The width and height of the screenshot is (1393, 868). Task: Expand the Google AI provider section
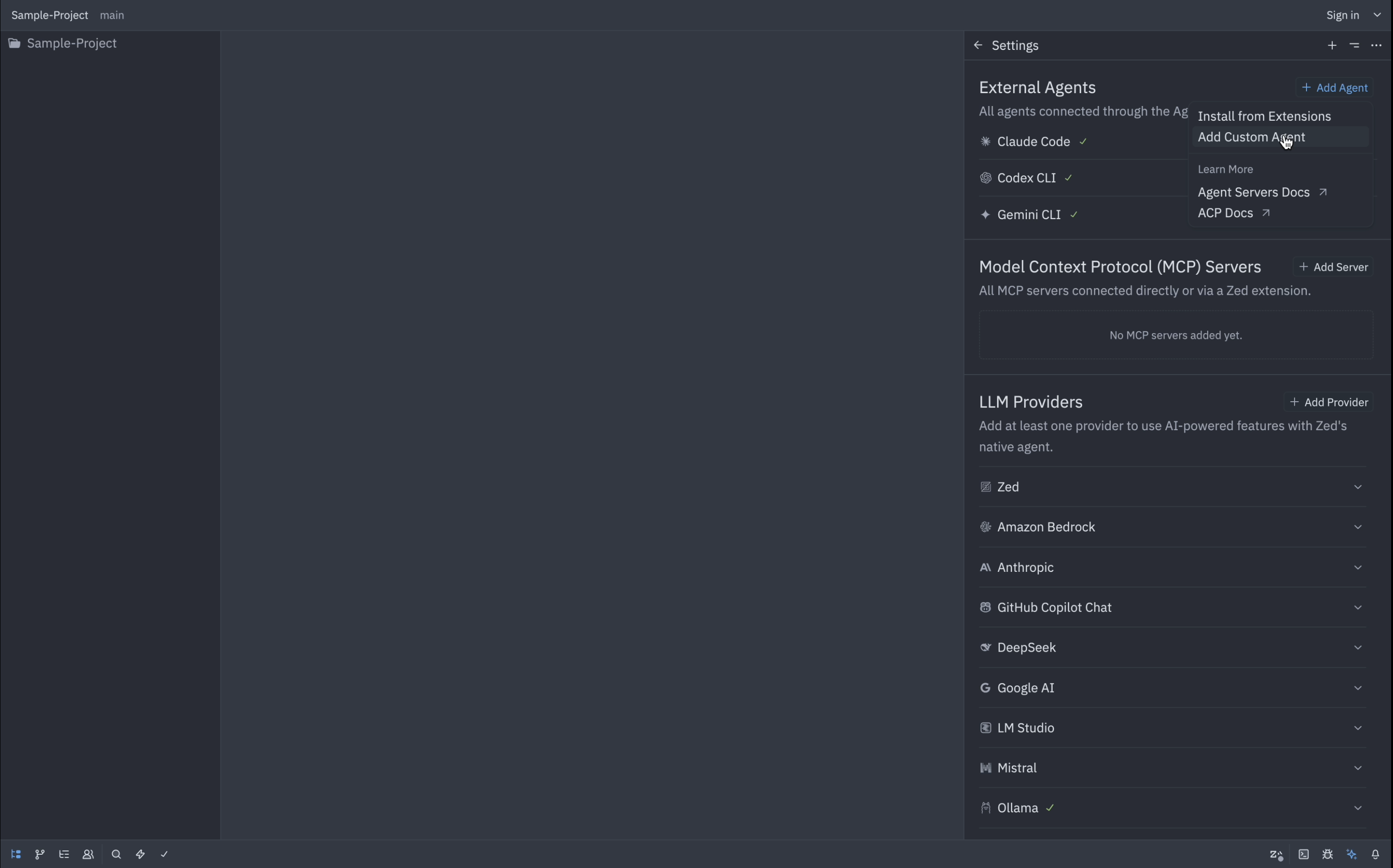tap(1357, 687)
